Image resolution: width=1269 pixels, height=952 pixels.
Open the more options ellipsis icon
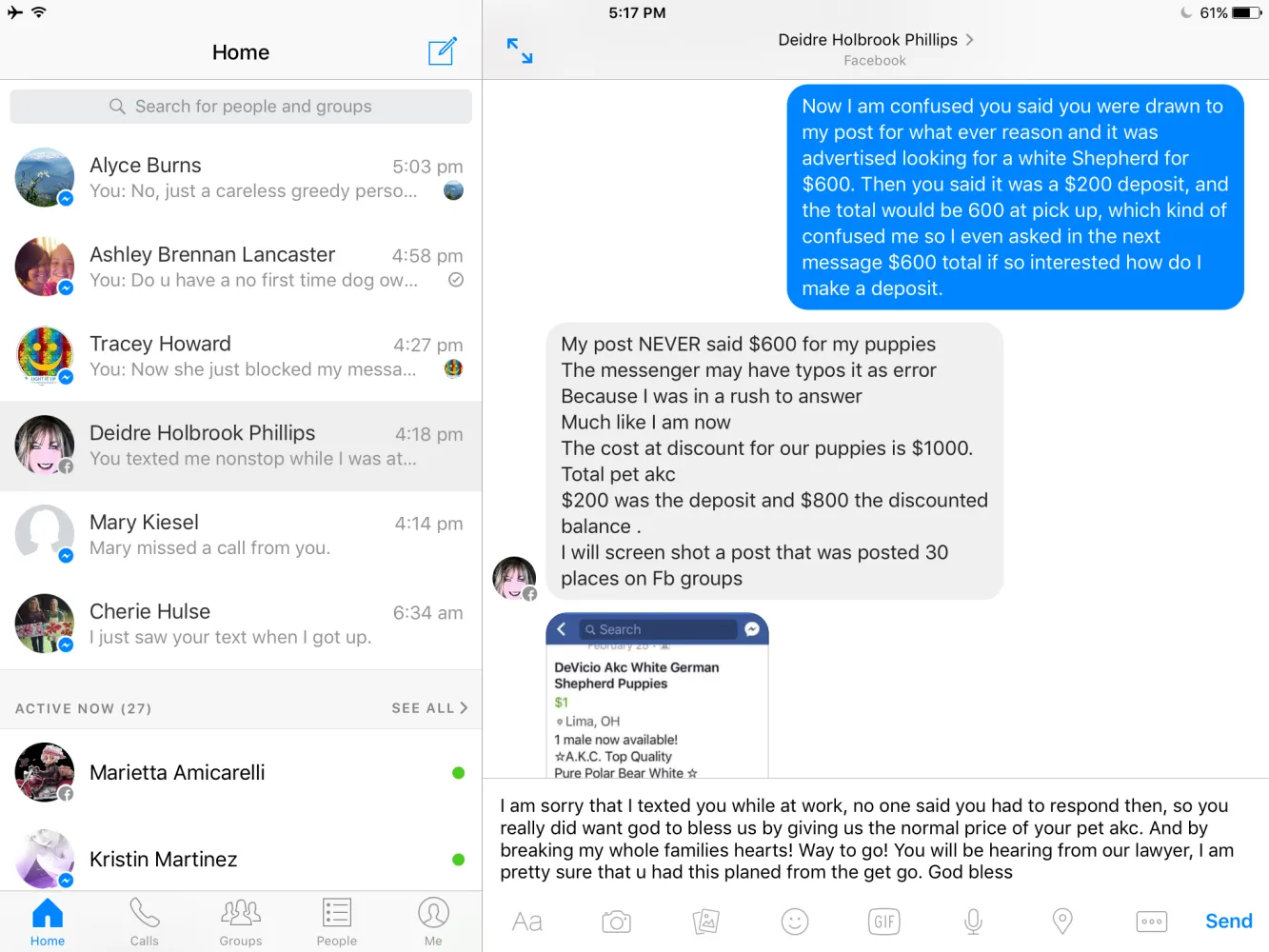click(1152, 922)
